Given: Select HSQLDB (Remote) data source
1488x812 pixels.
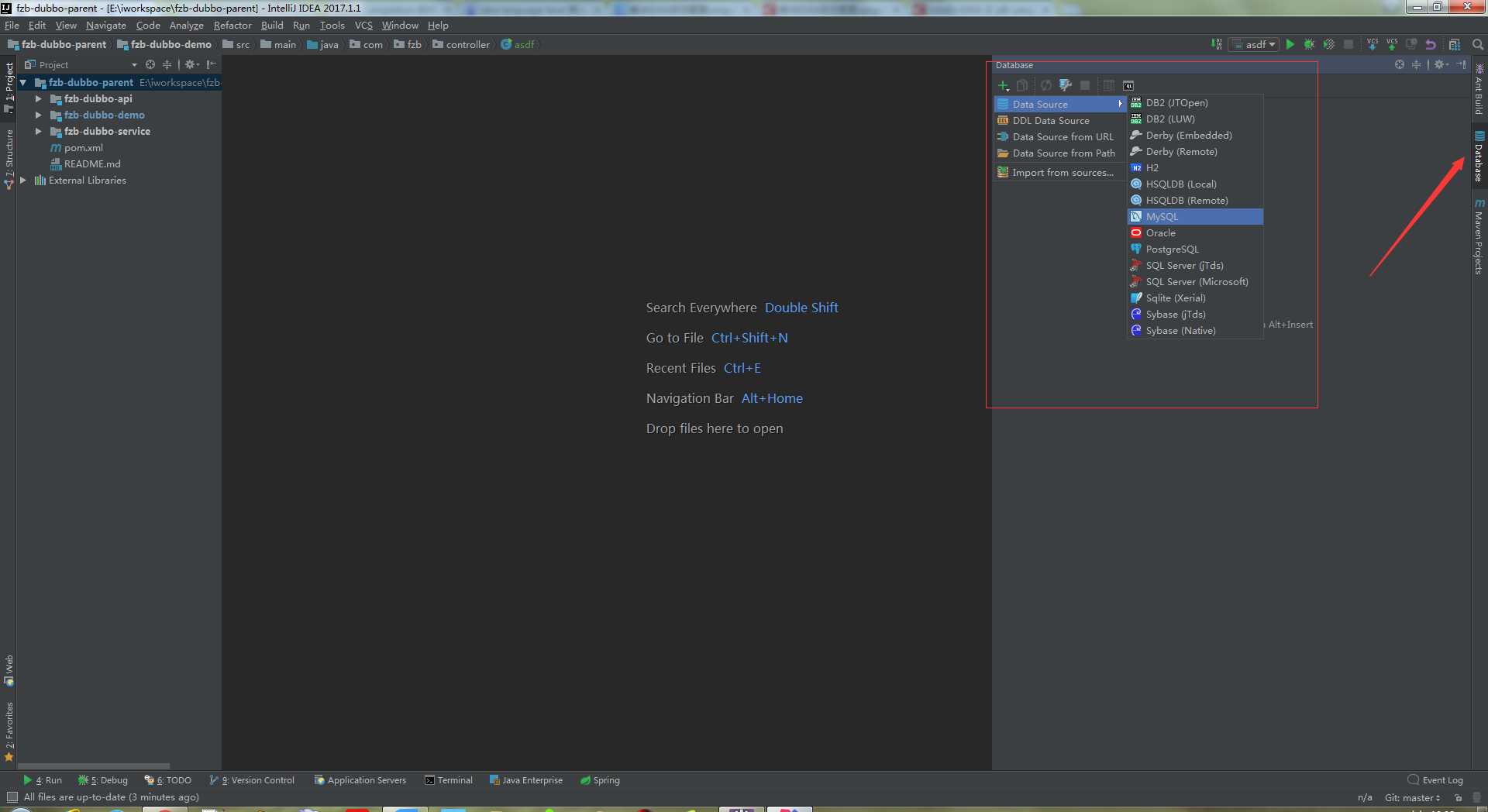Looking at the screenshot, I should (x=1195, y=200).
